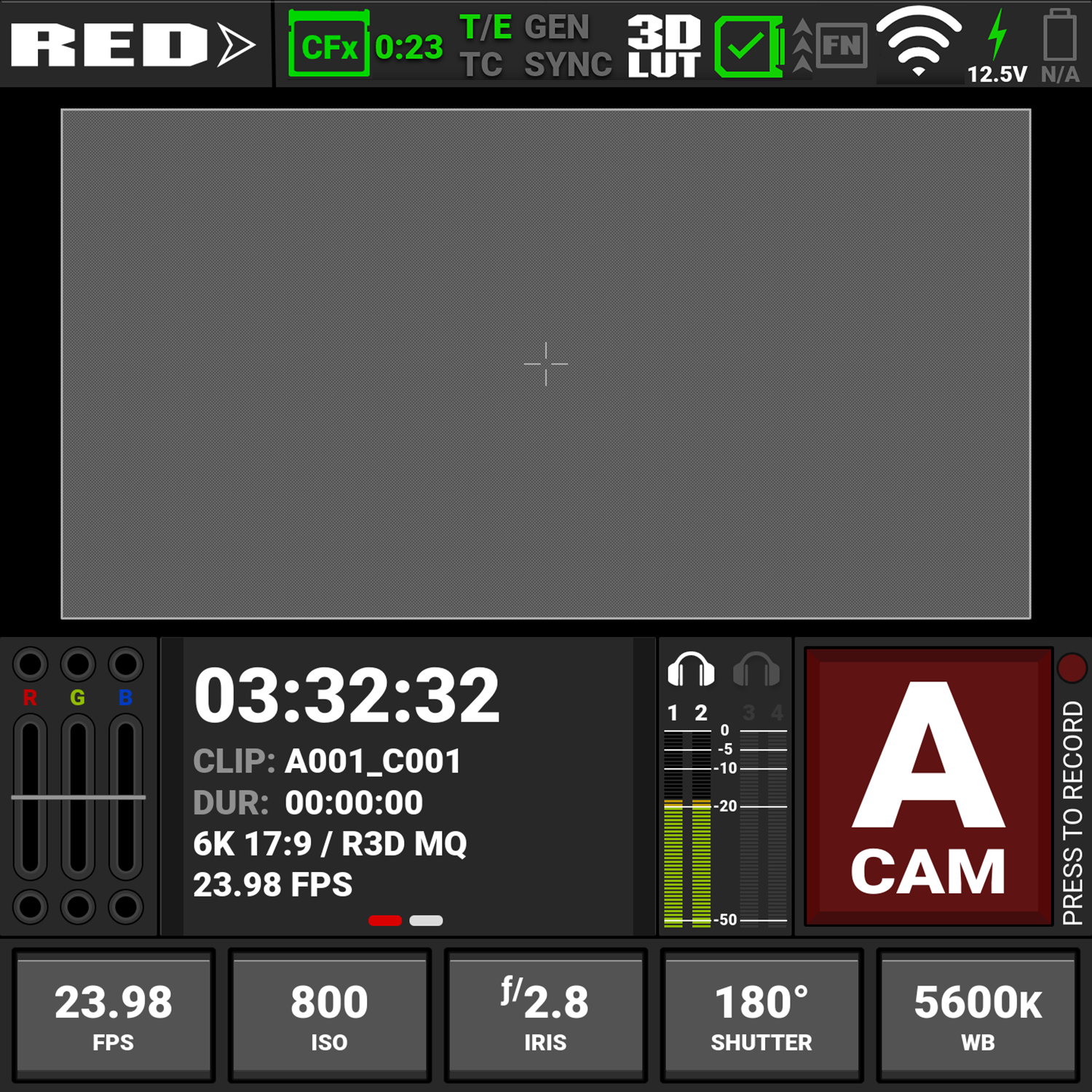The width and height of the screenshot is (1092, 1092).
Task: Toggle headphone monitoring for channels 1-2
Action: [x=690, y=669]
